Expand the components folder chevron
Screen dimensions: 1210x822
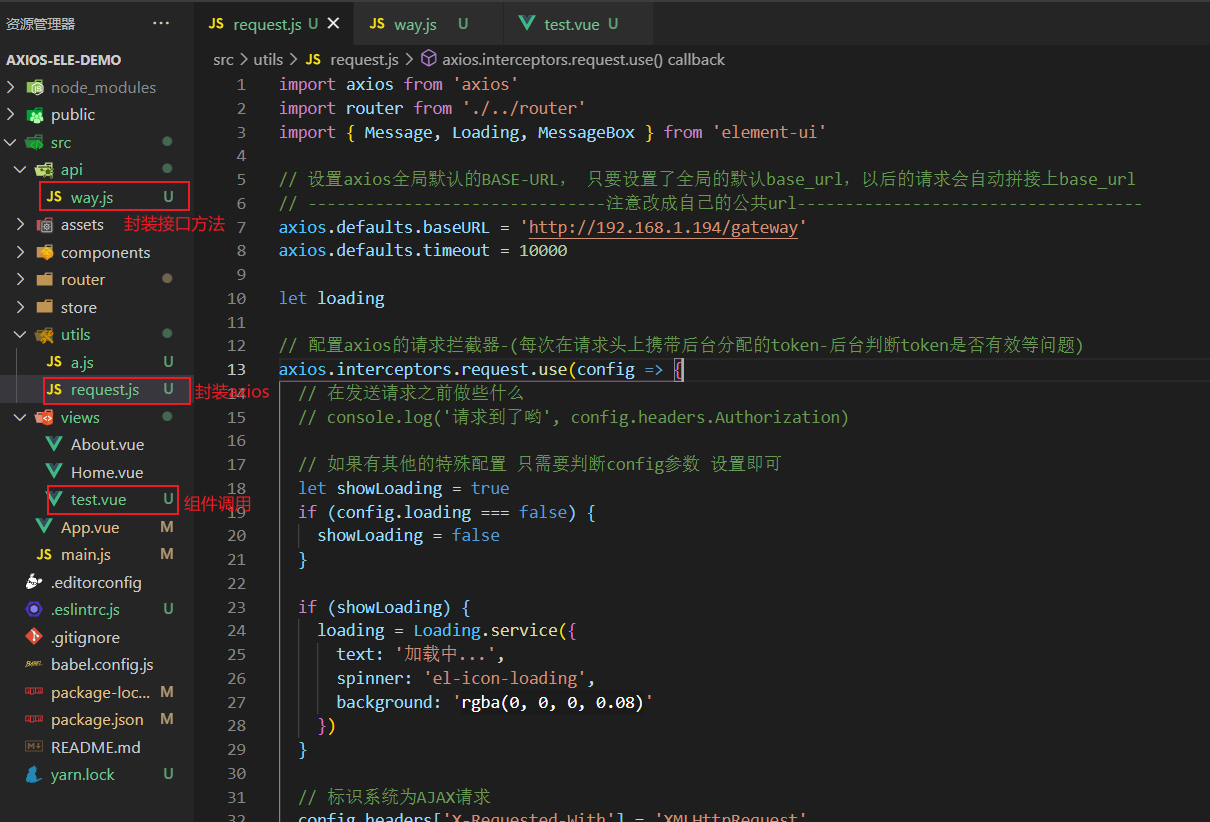[x=20, y=253]
